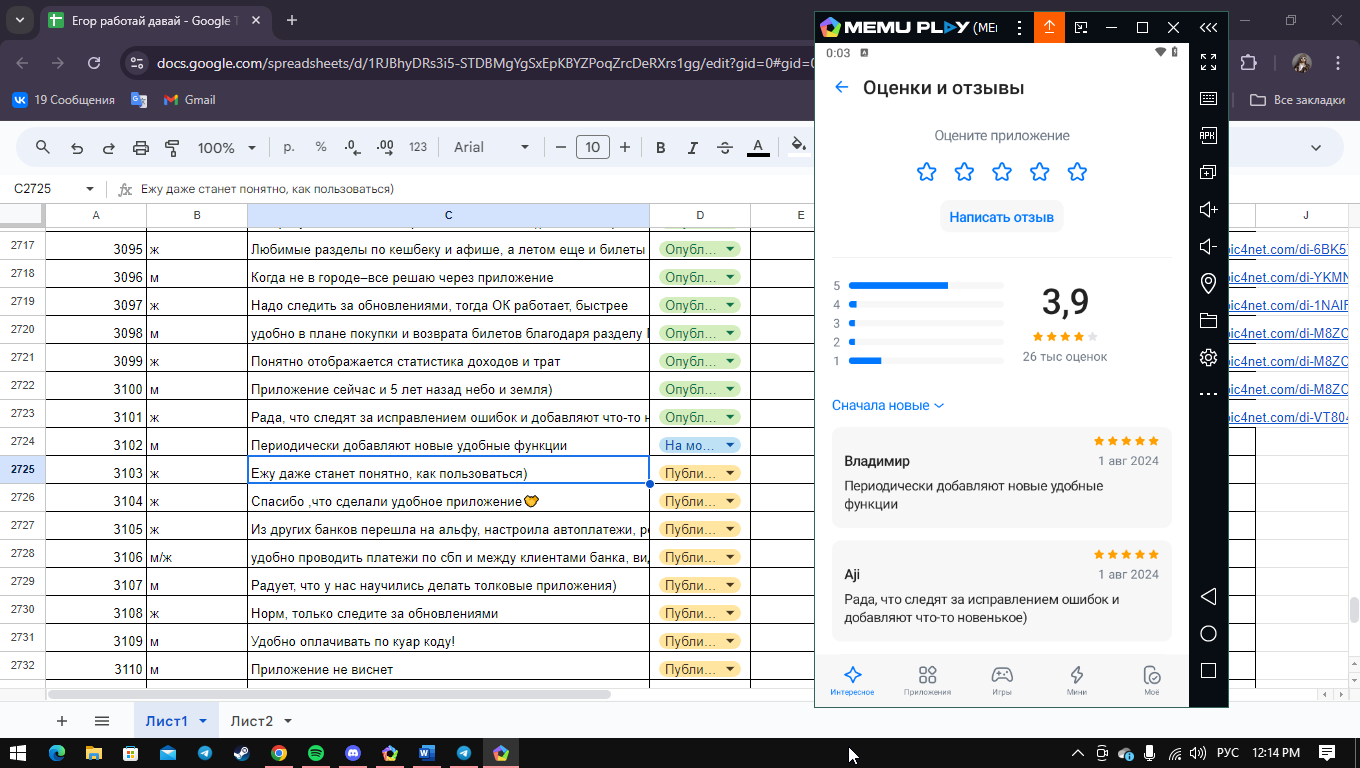Click the print icon in Sheets toolbar

[x=141, y=148]
